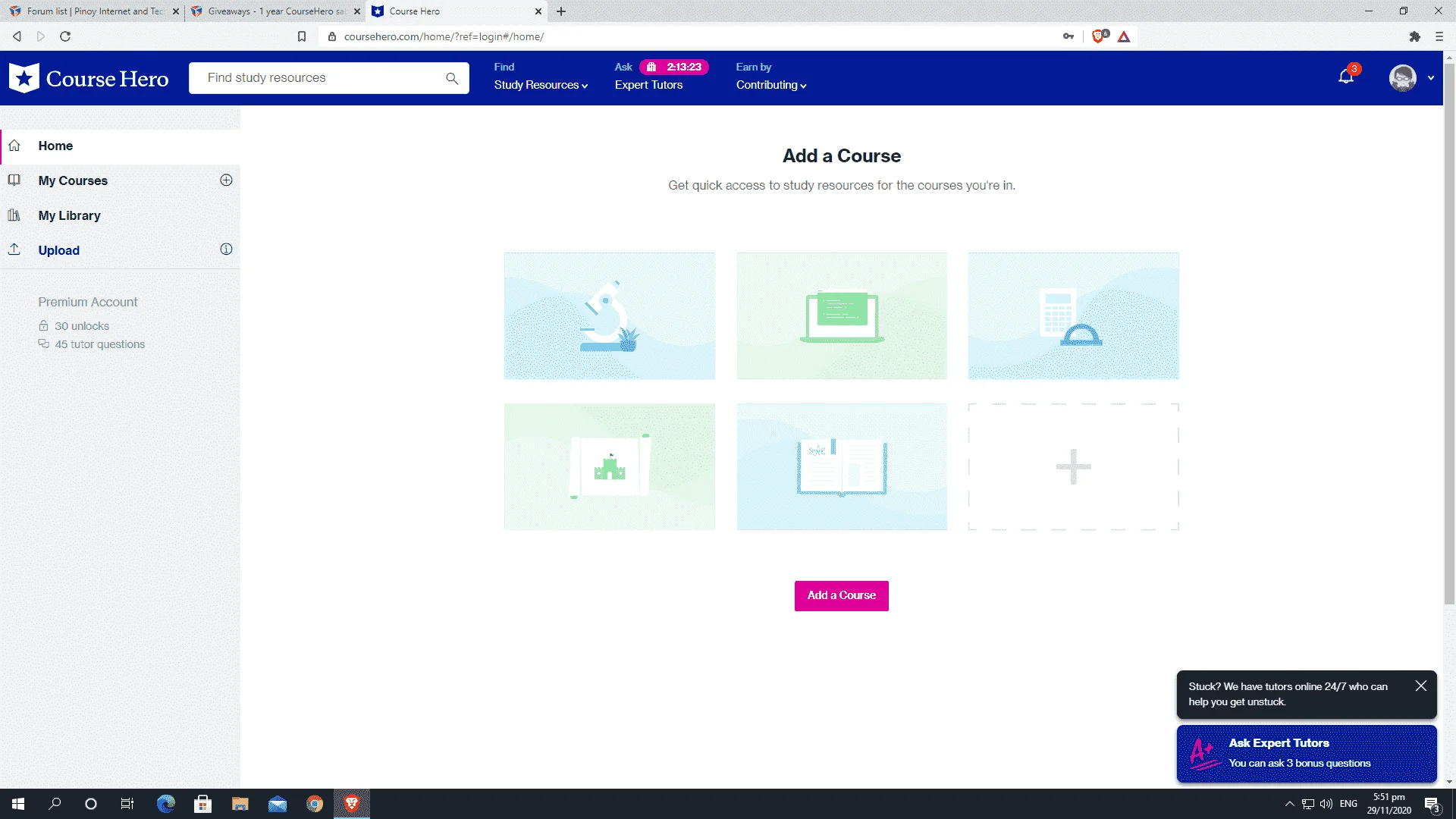Open Microsoft Store from taskbar
1456x819 pixels.
[x=202, y=804]
